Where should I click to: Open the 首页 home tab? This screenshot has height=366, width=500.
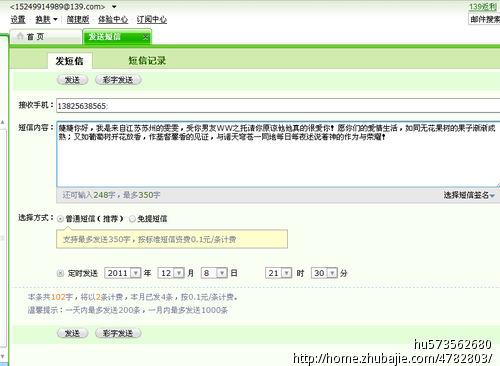point(46,37)
